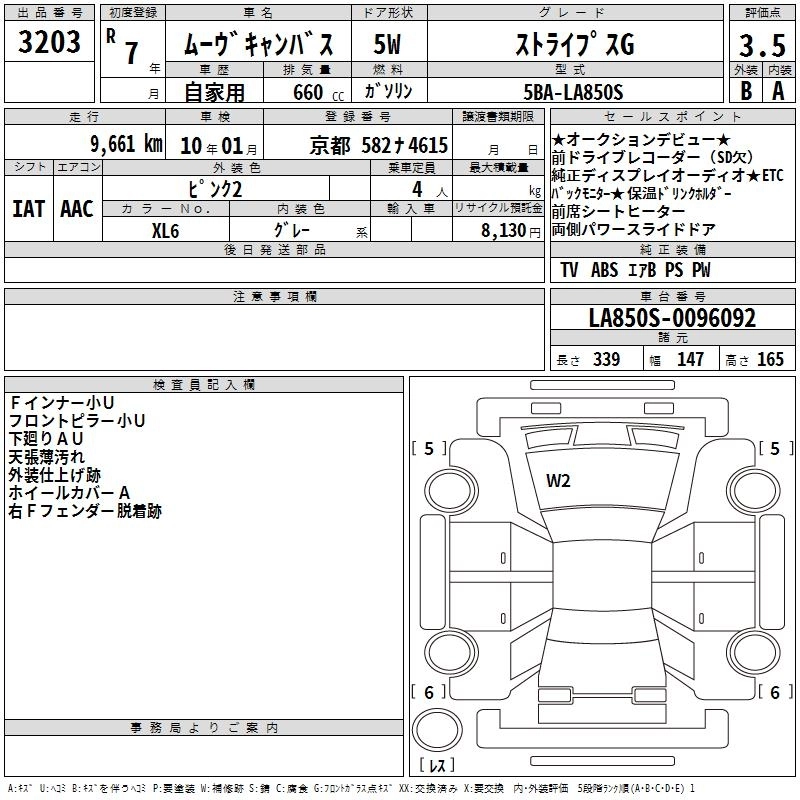Select the chassis number LA850S-0096092
Viewport: 800px width, 800px height.
[x=672, y=318]
